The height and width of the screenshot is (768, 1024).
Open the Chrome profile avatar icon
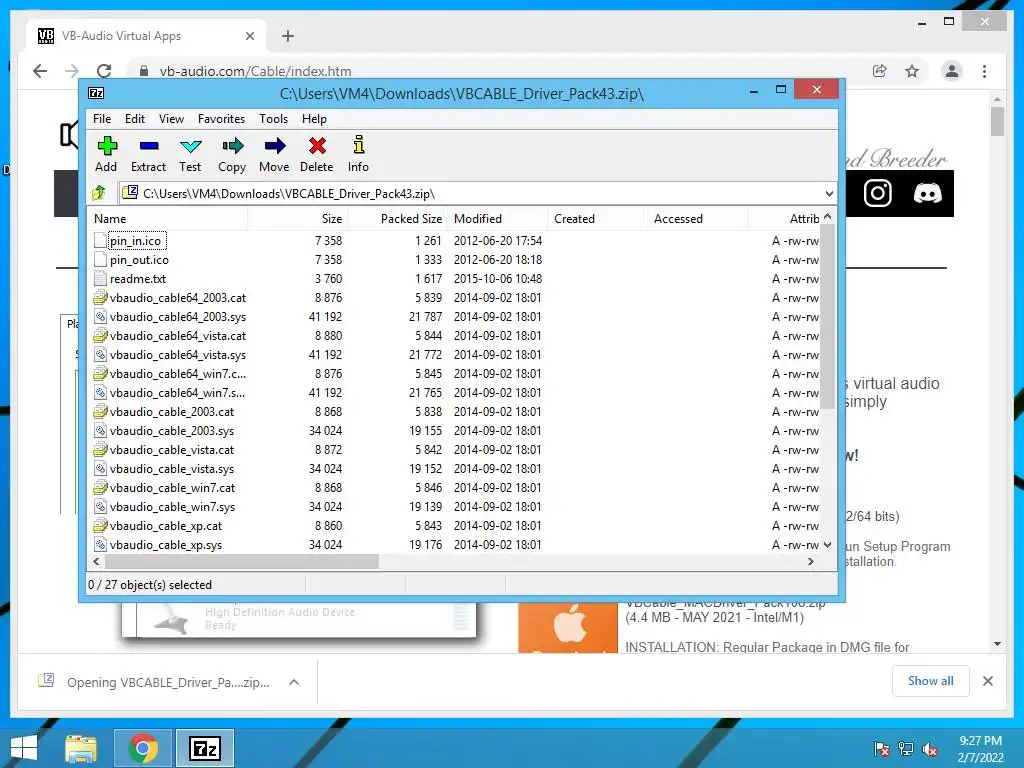pyautogui.click(x=952, y=71)
